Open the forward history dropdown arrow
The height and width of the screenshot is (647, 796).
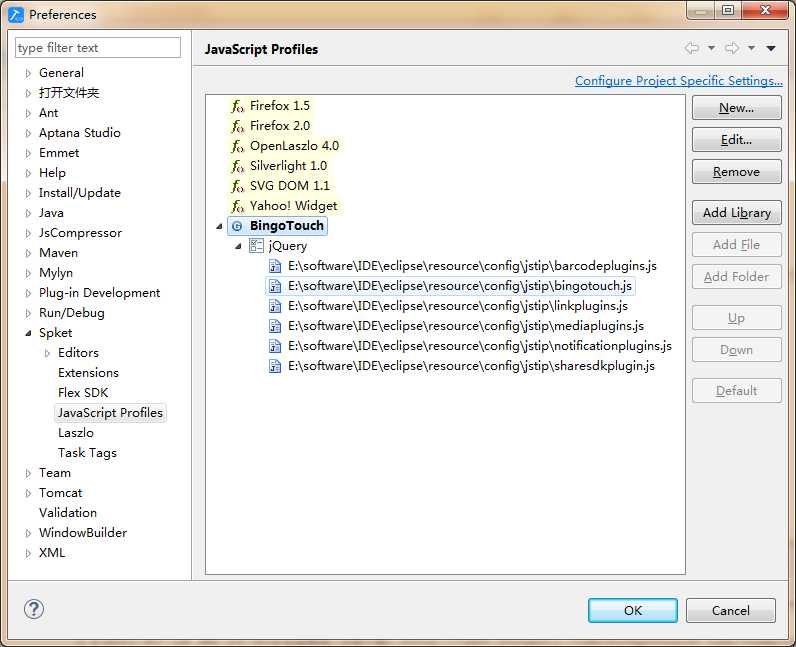point(751,48)
